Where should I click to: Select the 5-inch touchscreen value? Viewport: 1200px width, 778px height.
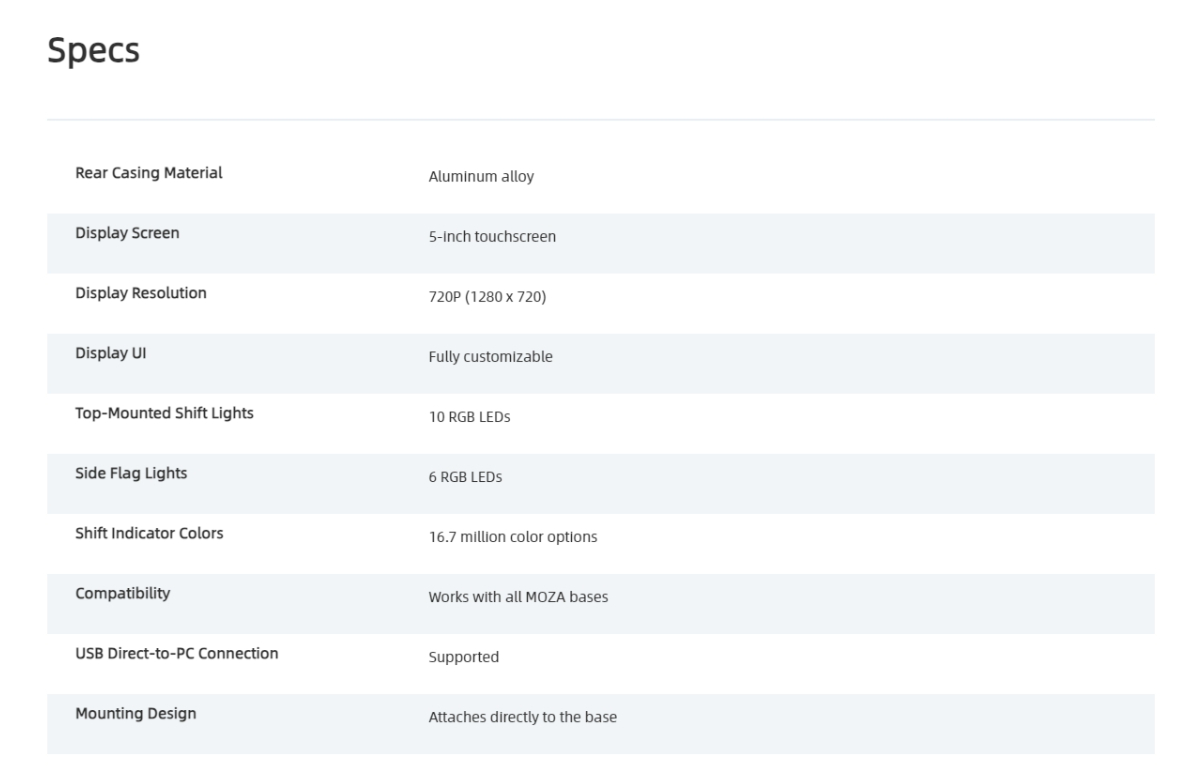(492, 237)
